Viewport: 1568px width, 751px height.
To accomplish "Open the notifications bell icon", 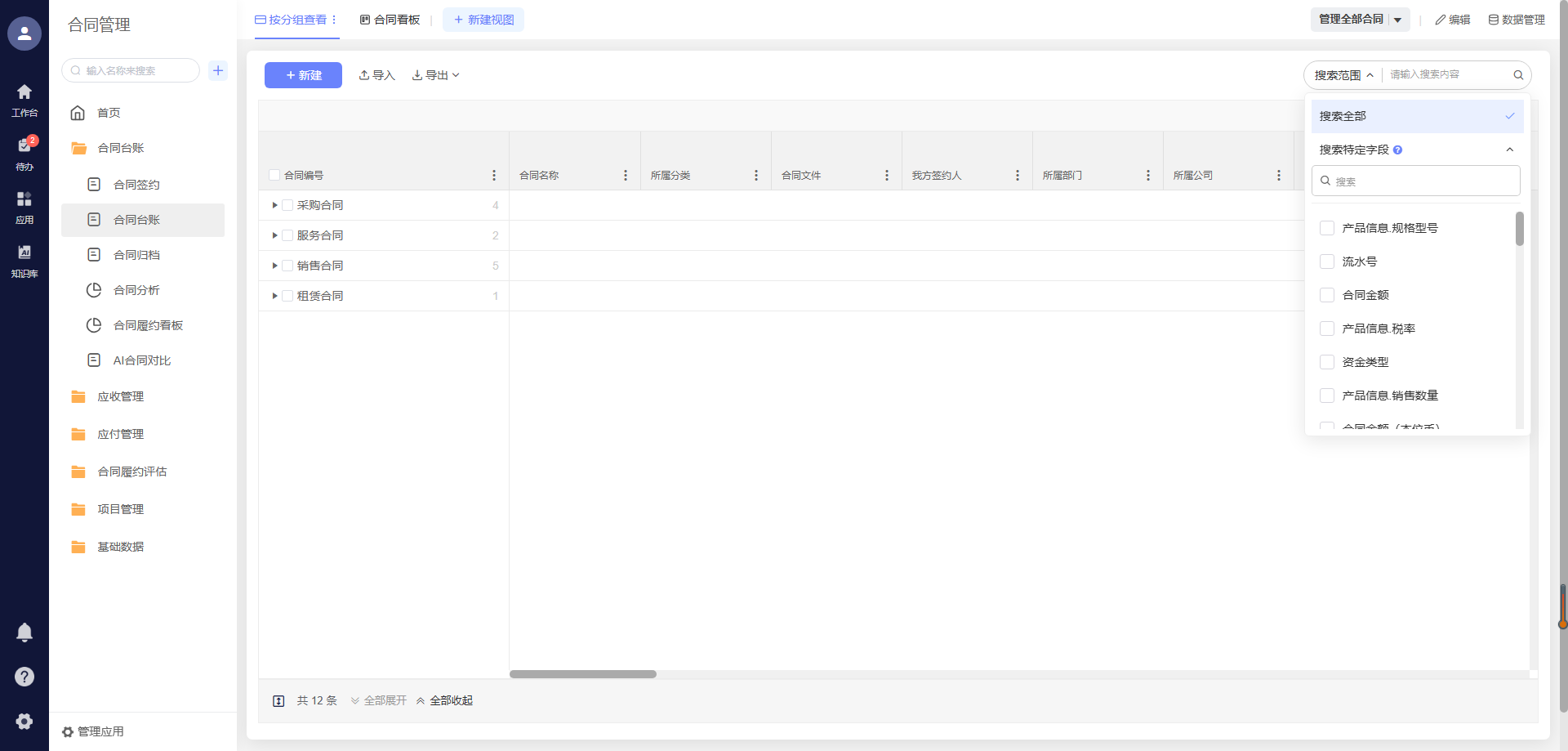I will (24, 632).
